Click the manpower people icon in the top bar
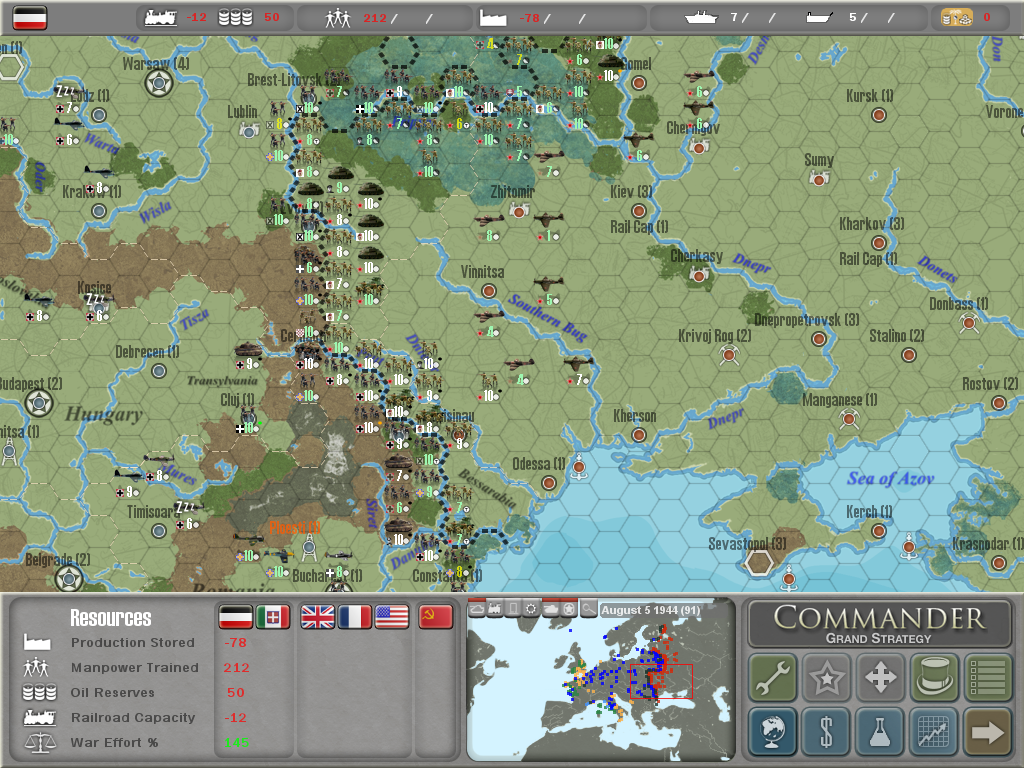 click(338, 18)
